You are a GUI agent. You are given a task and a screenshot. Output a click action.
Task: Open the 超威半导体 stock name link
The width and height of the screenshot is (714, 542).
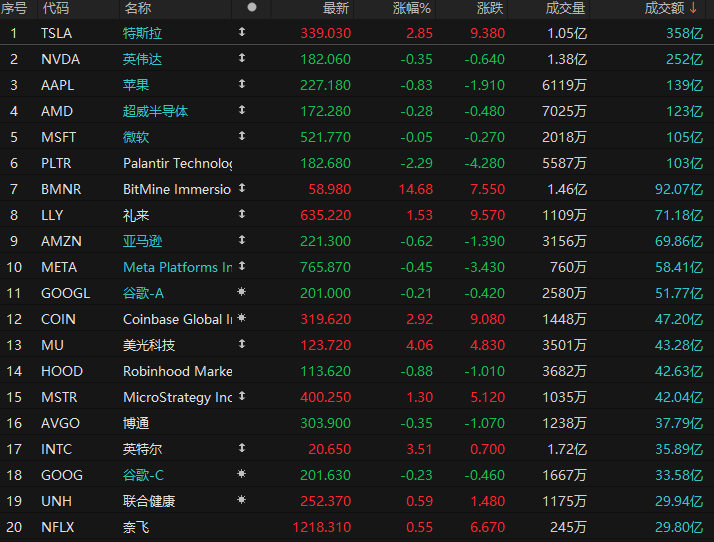coord(155,111)
